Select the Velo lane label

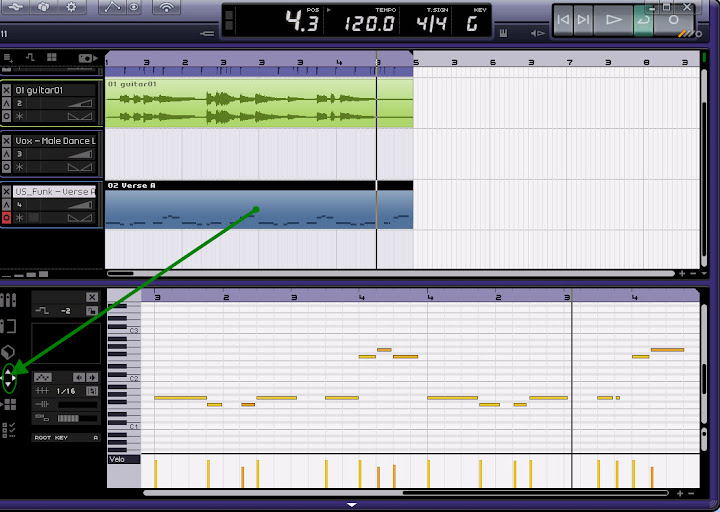[x=117, y=459]
